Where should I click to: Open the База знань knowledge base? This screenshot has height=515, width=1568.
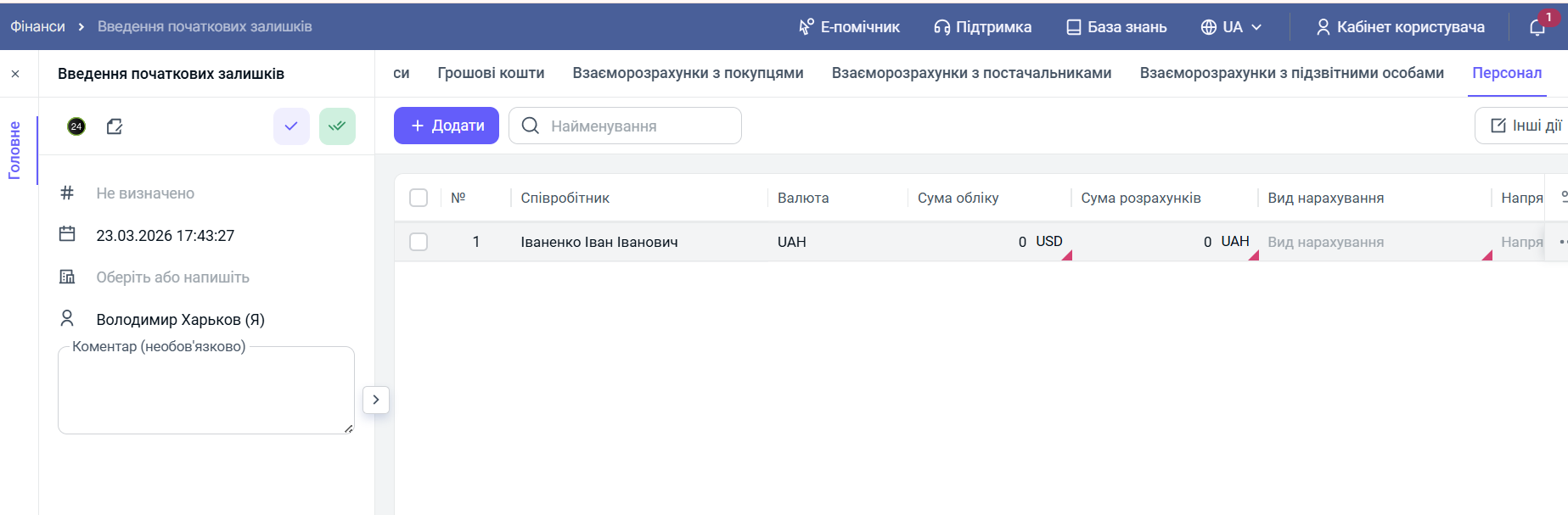click(1116, 27)
